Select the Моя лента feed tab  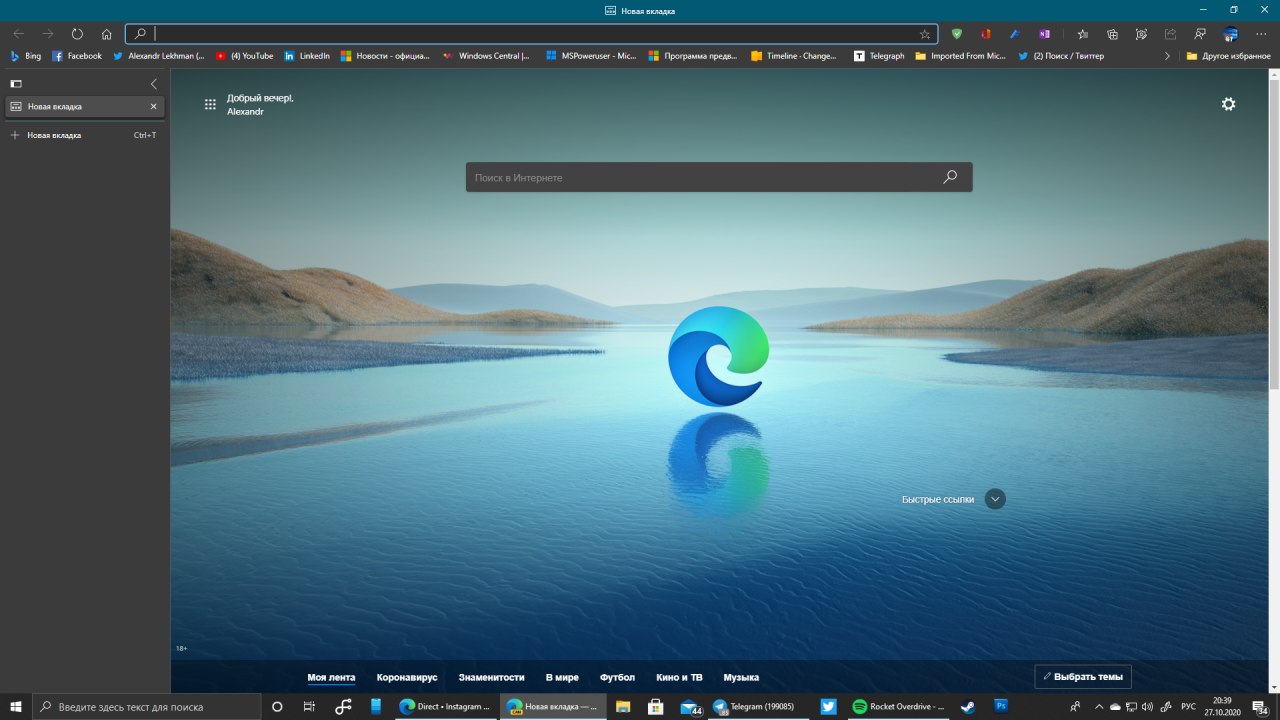tap(331, 678)
